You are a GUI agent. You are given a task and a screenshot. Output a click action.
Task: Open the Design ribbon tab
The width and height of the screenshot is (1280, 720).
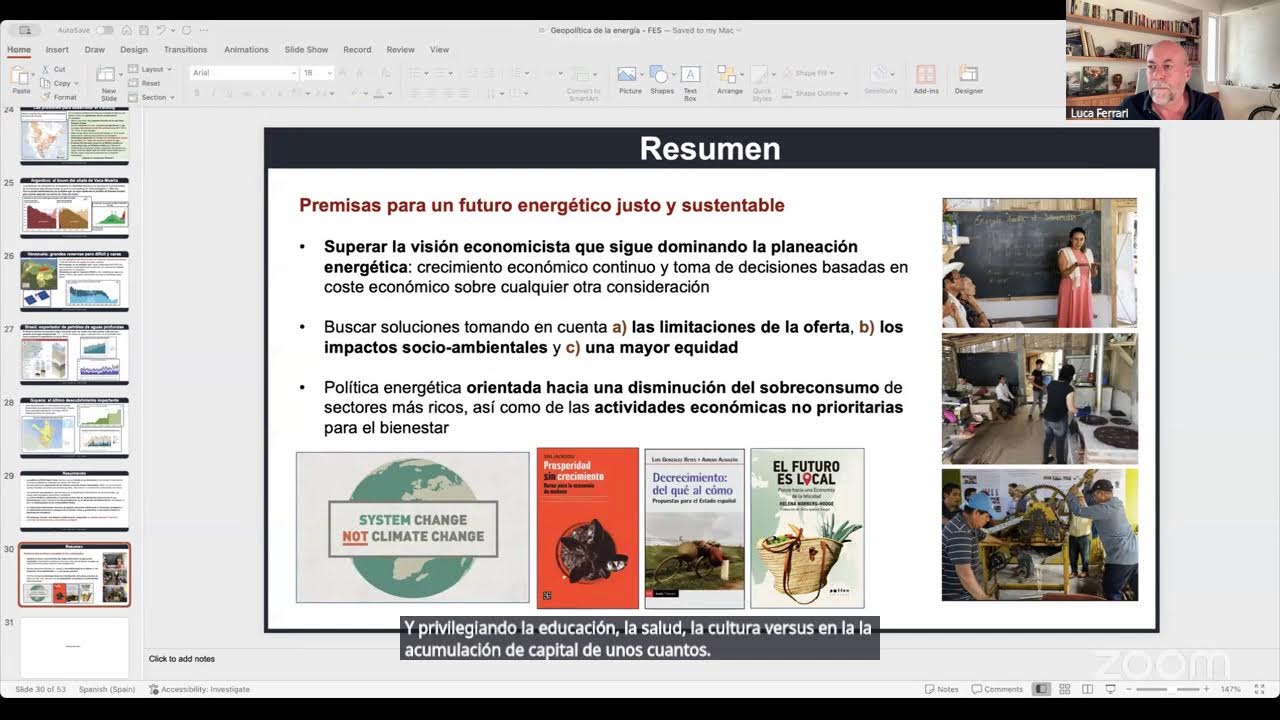[x=134, y=49]
